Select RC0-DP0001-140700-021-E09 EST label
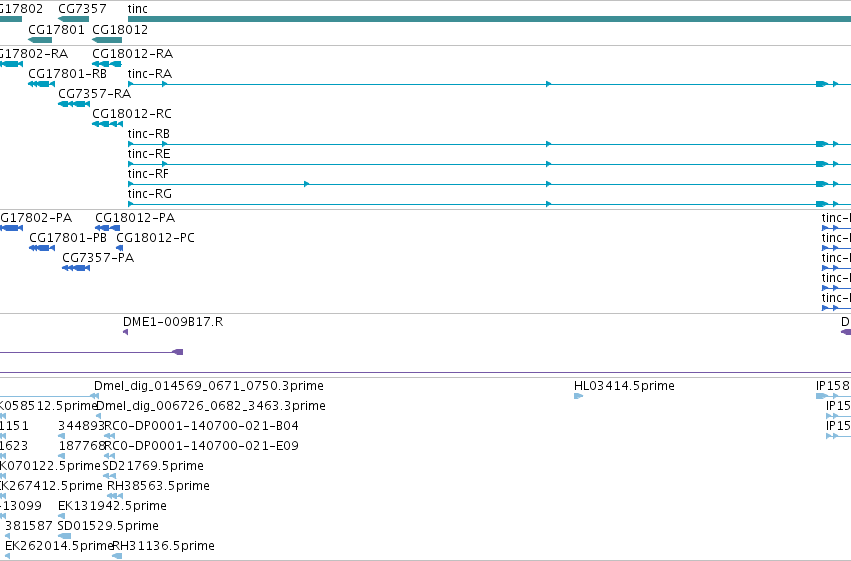This screenshot has width=851, height=561. 201,447
